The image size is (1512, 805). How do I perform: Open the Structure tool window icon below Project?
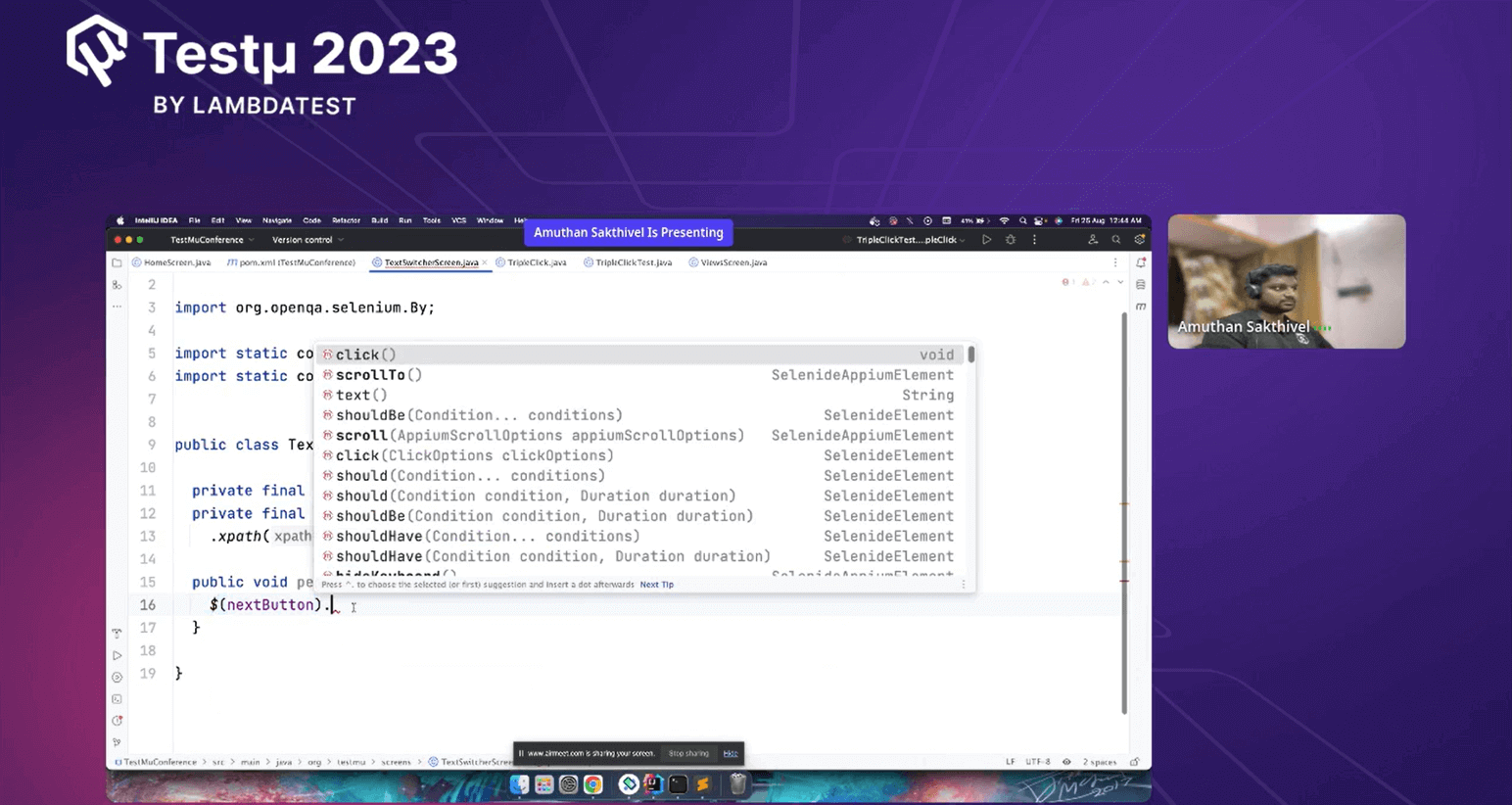(117, 285)
